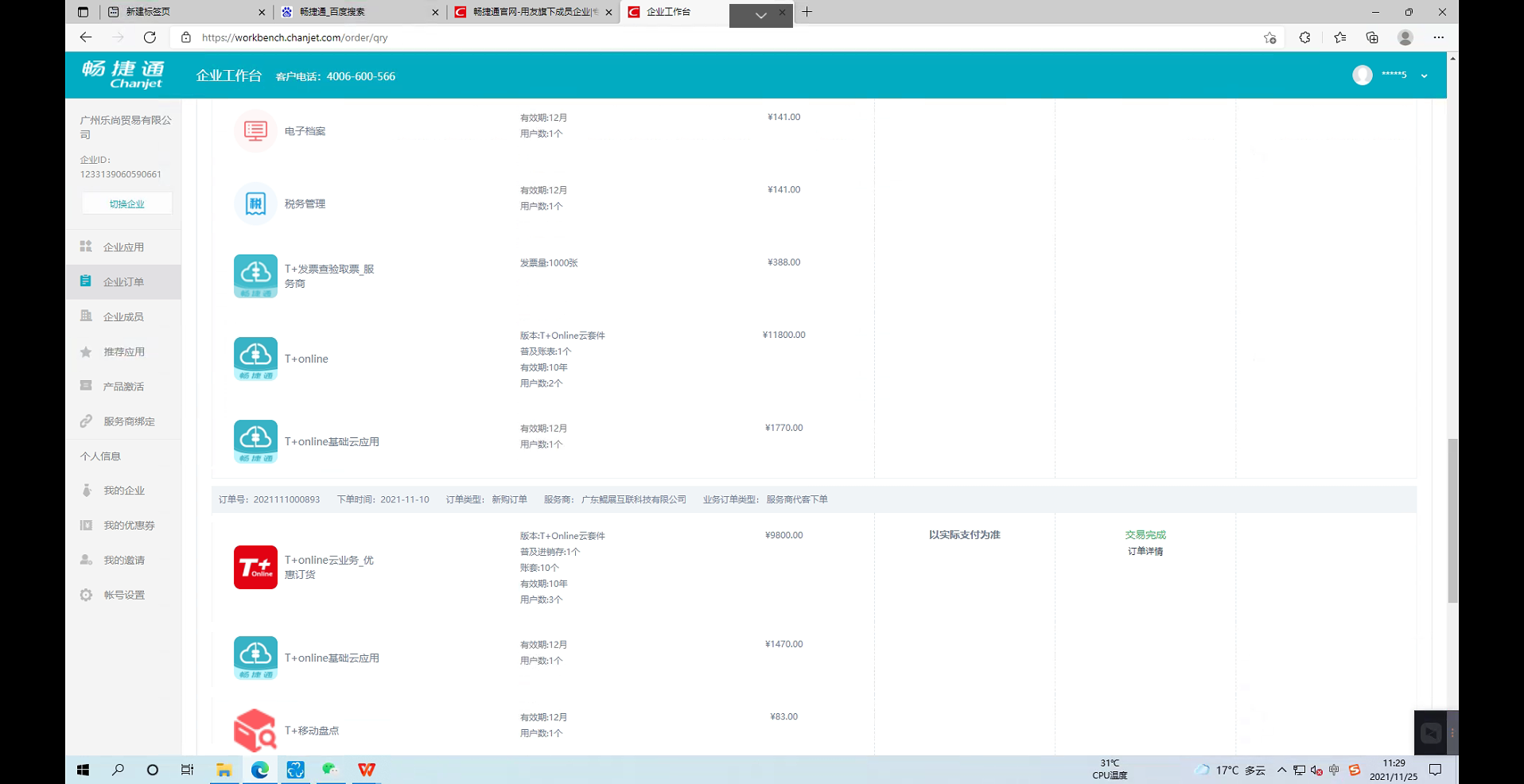Open 企业成员 sidebar item
Image resolution: width=1524 pixels, height=784 pixels.
coord(123,317)
